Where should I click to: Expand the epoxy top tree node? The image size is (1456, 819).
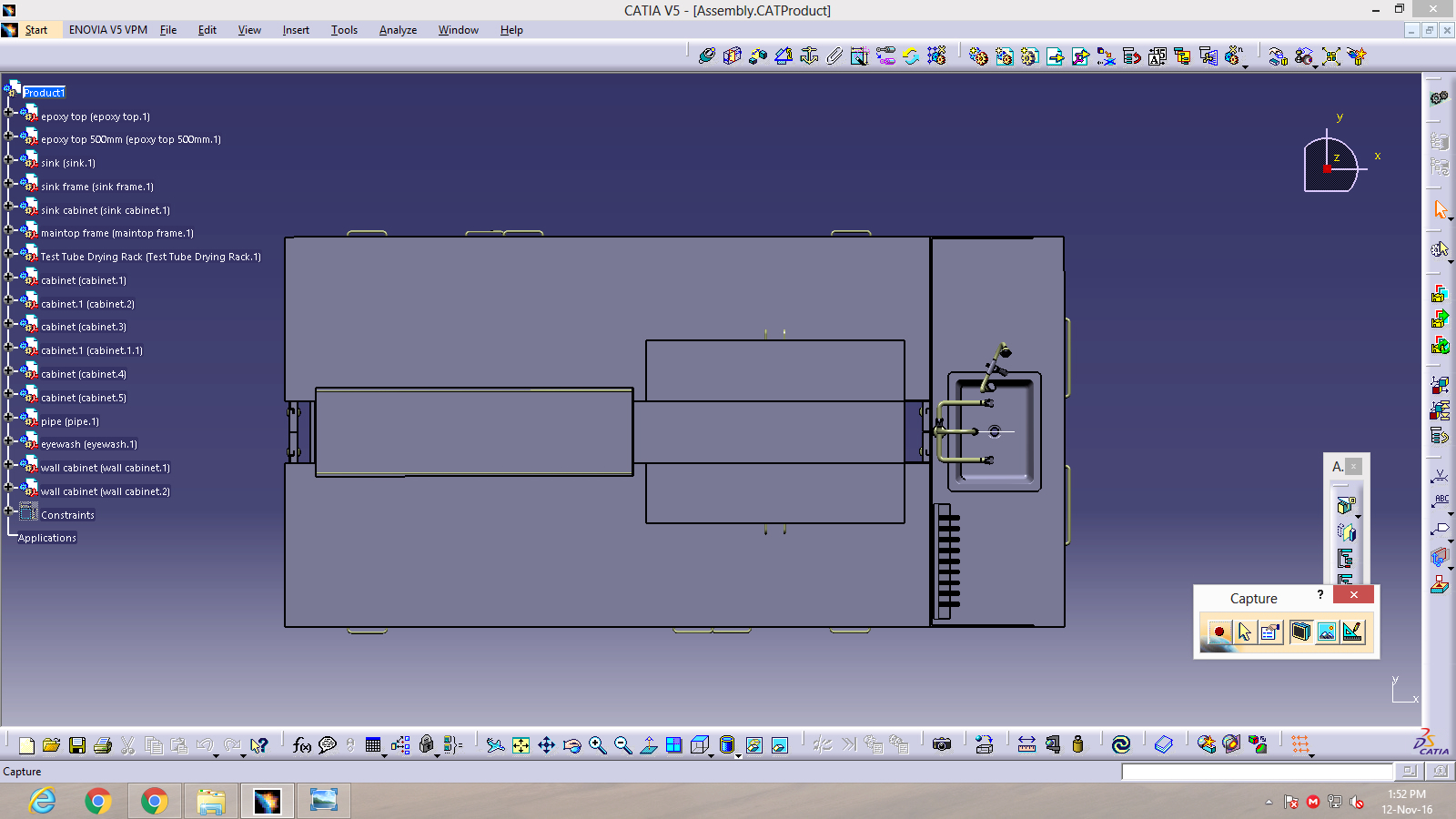(9, 113)
